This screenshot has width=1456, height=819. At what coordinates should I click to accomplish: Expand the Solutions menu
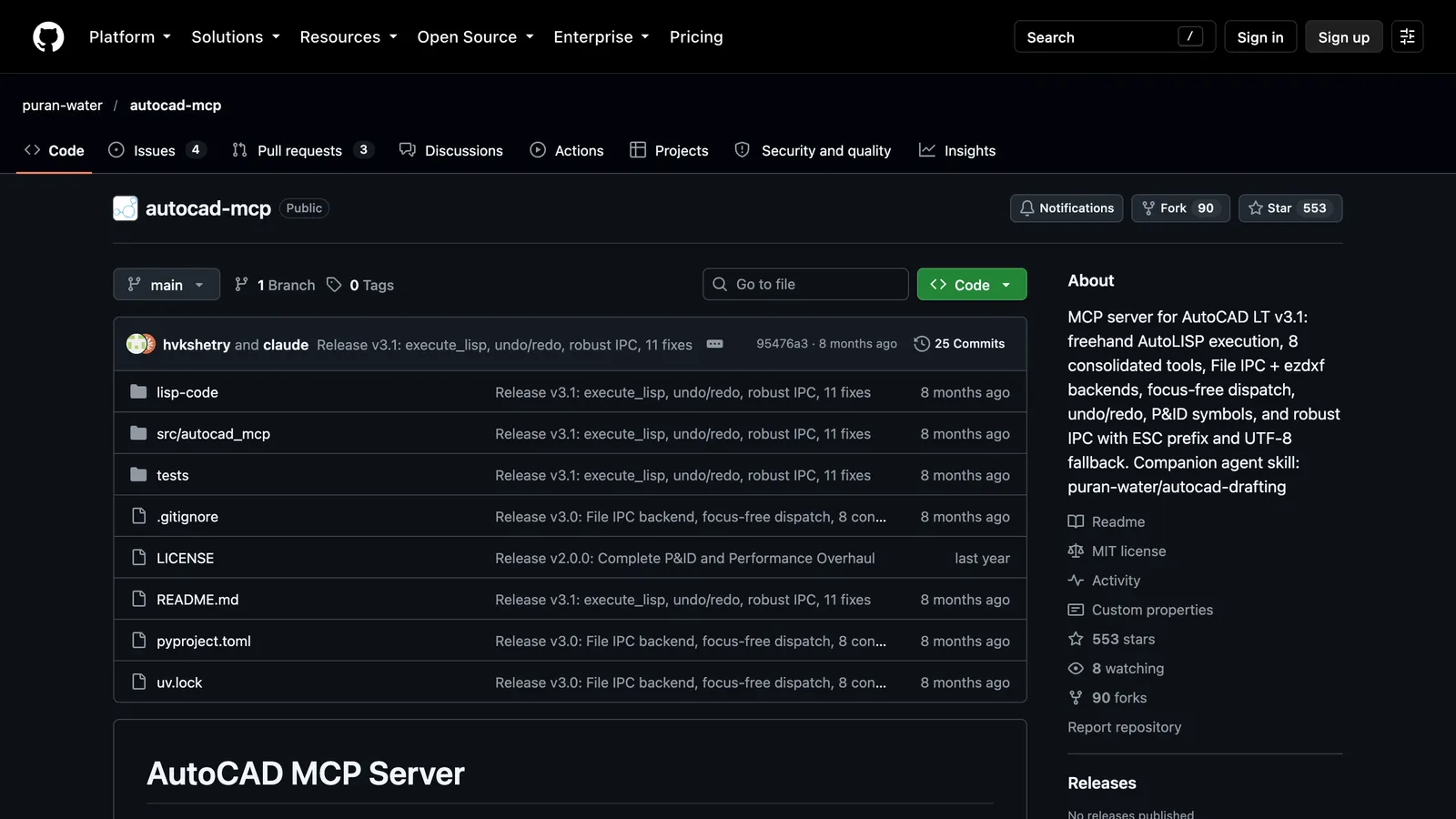tap(236, 36)
